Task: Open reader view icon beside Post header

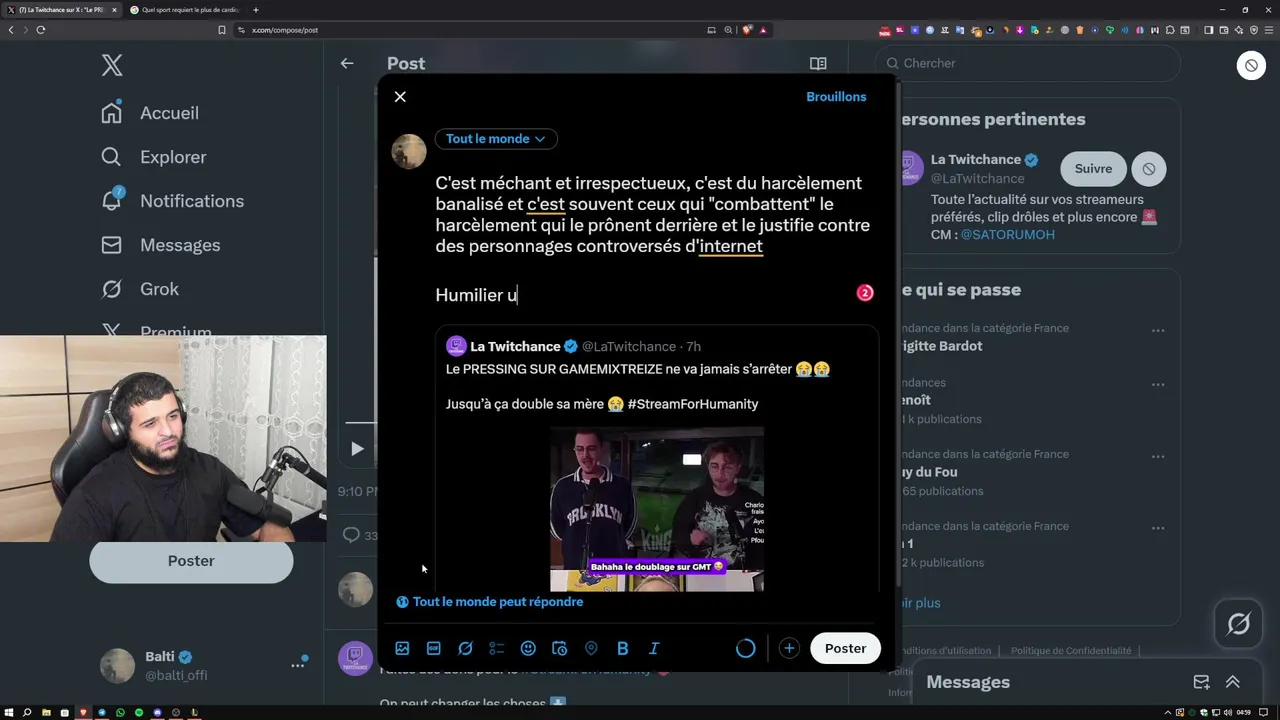Action: (x=818, y=63)
